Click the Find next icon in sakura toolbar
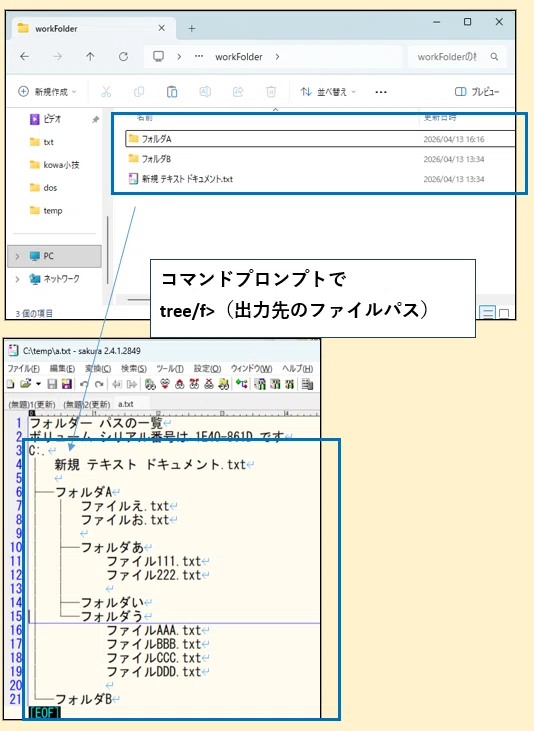Screen dimensions: 534x731 pos(165,385)
